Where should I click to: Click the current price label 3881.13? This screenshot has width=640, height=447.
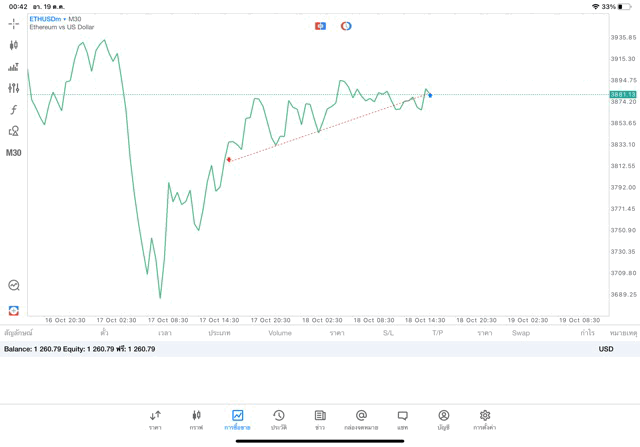[x=623, y=94]
